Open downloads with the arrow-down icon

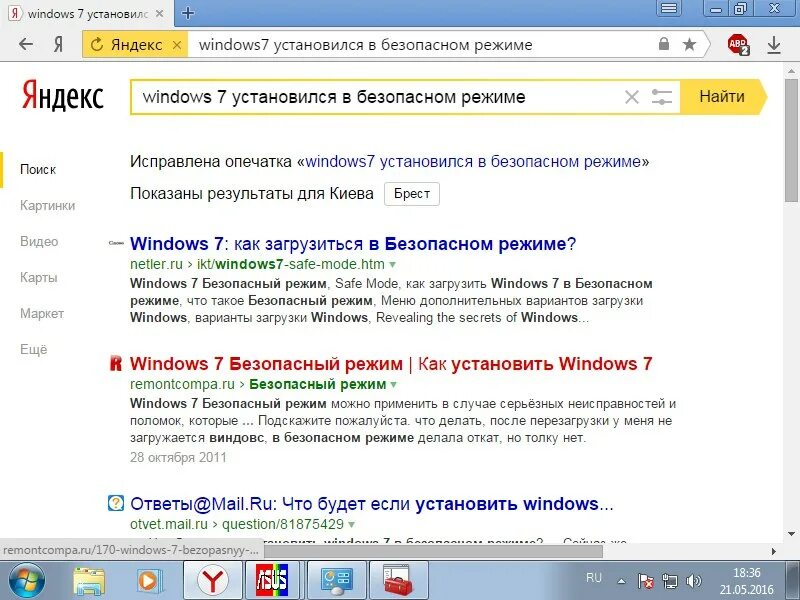point(774,45)
